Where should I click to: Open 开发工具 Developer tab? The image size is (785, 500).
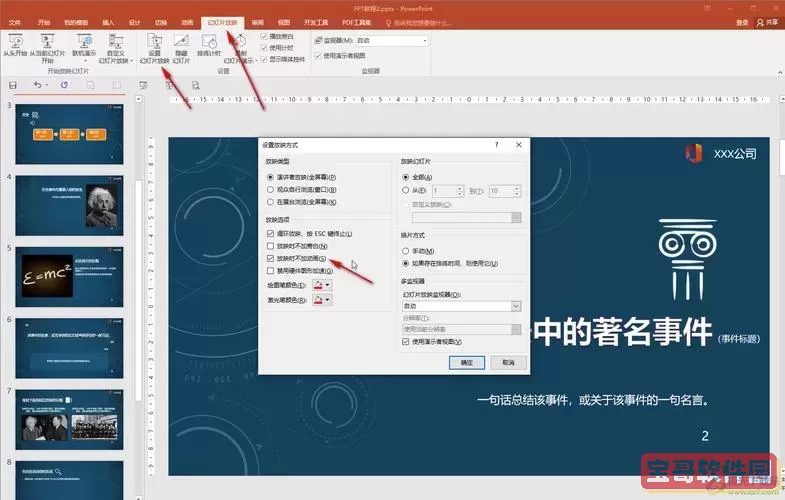pos(316,23)
